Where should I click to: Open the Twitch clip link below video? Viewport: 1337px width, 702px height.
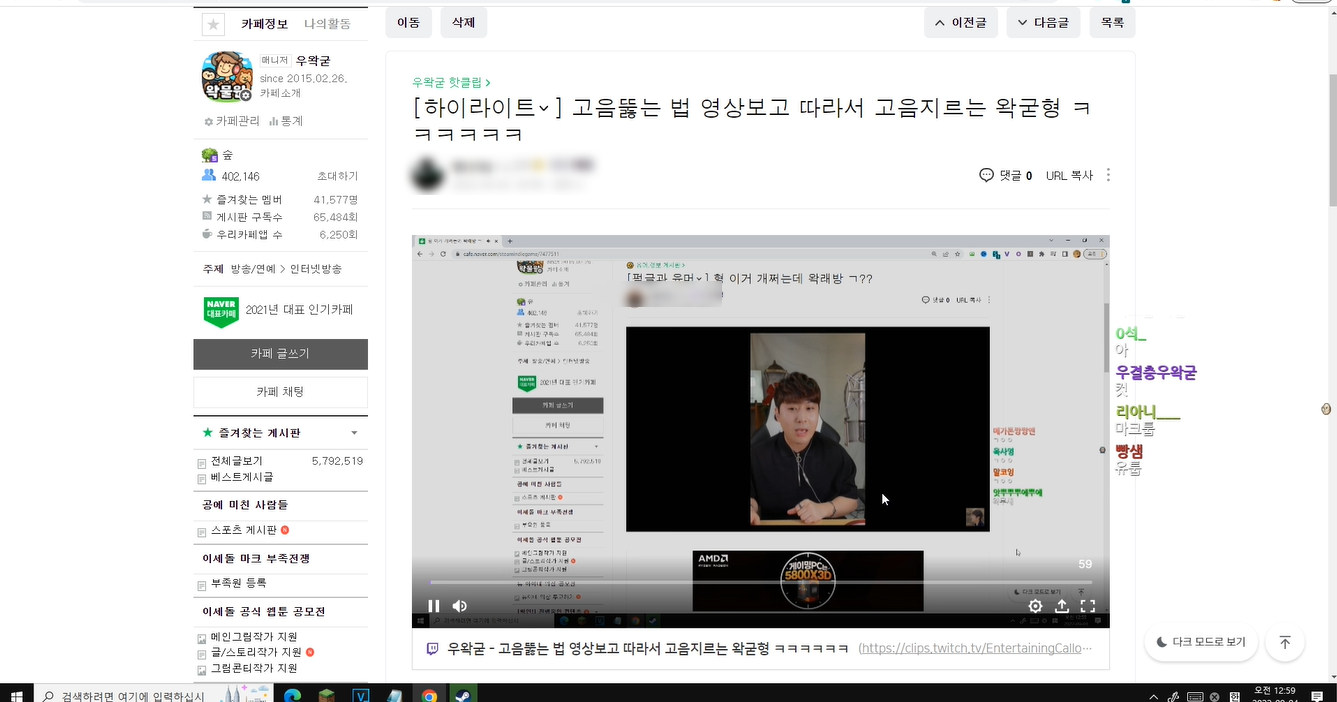pyautogui.click(x=974, y=648)
